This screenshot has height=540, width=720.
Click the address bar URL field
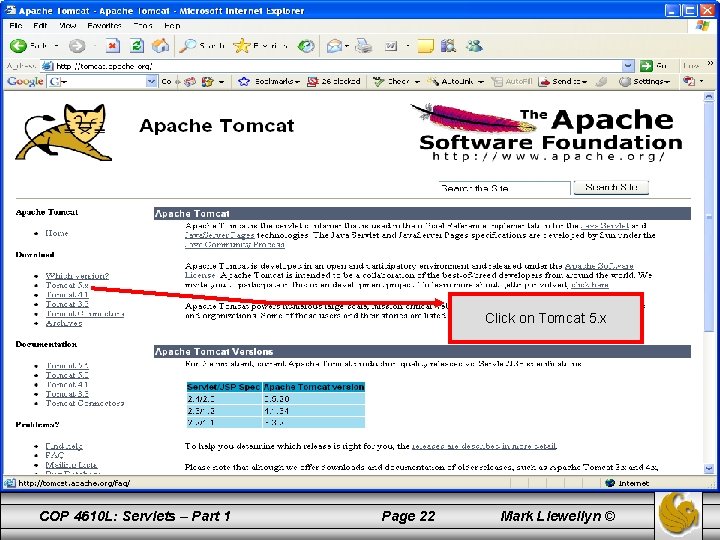coord(339,66)
